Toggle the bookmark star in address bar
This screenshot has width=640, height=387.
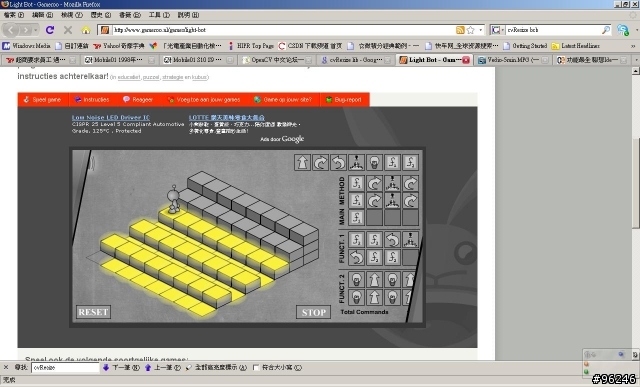[471, 30]
